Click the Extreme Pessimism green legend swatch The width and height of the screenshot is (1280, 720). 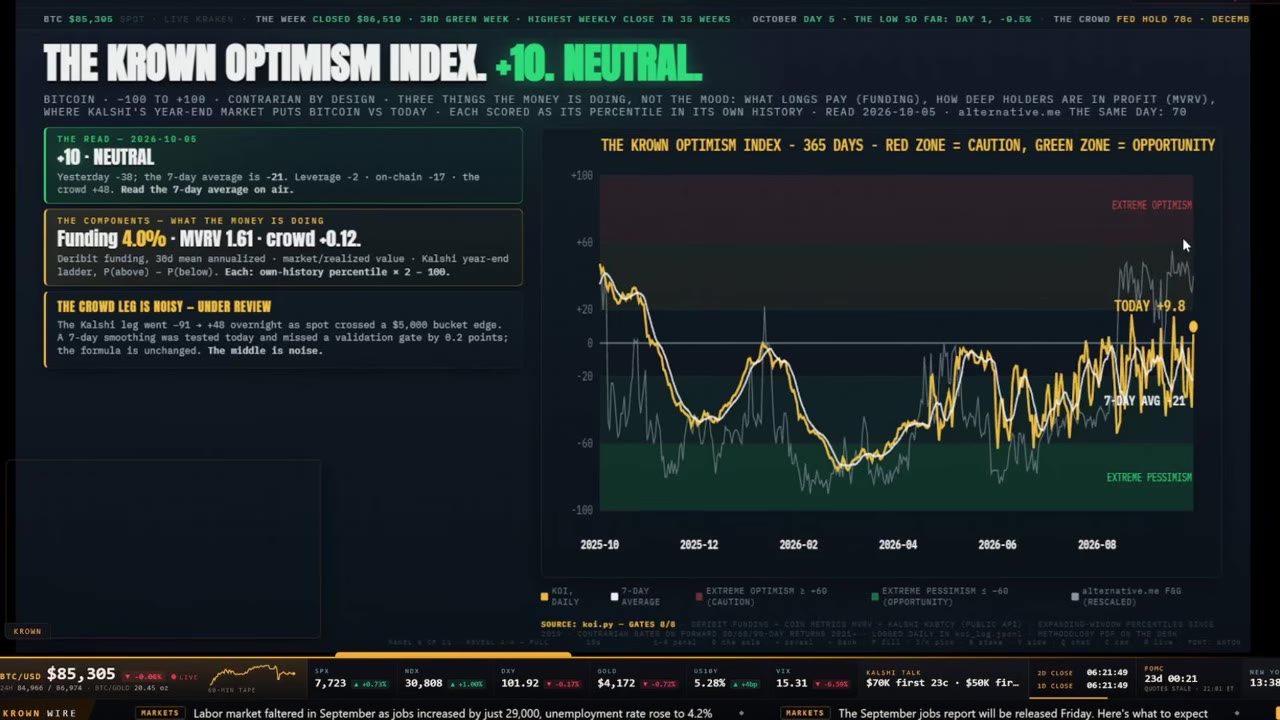click(x=875, y=596)
